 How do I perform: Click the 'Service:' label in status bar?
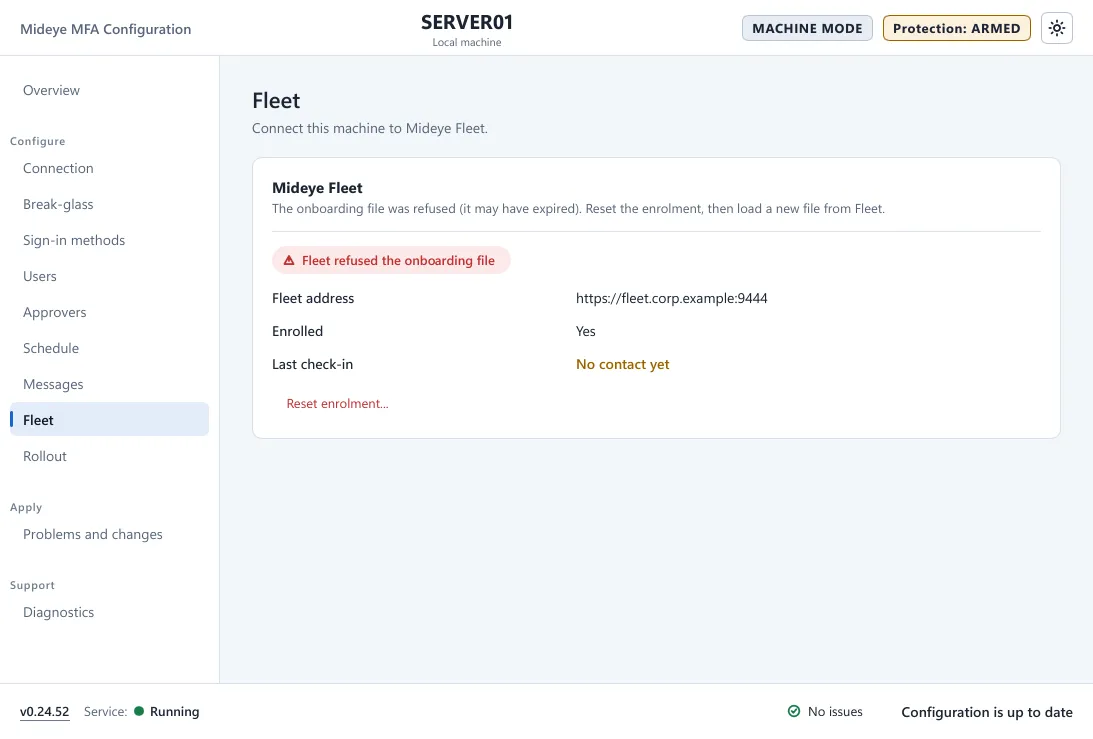105,712
